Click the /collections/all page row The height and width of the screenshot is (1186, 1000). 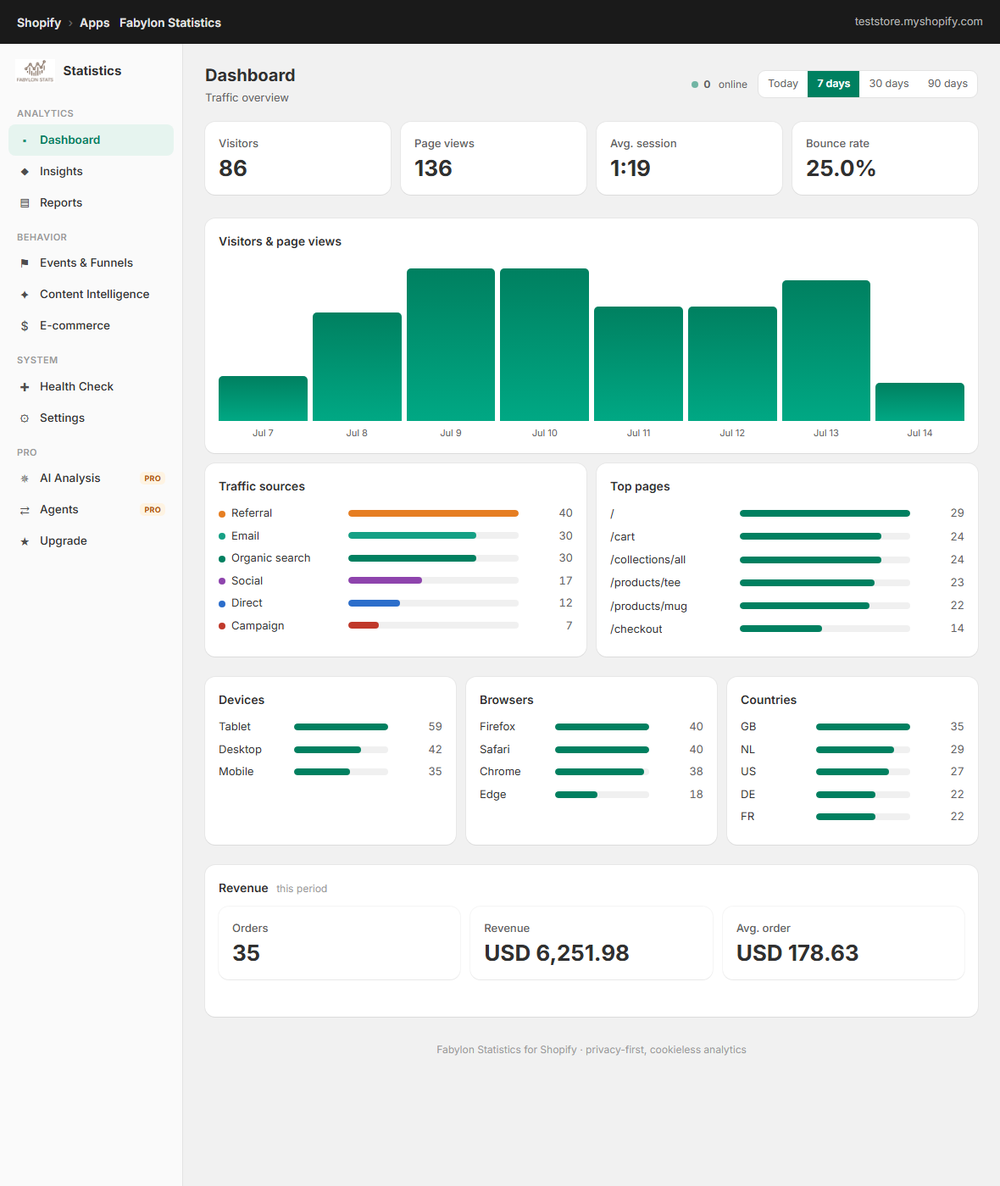point(787,560)
